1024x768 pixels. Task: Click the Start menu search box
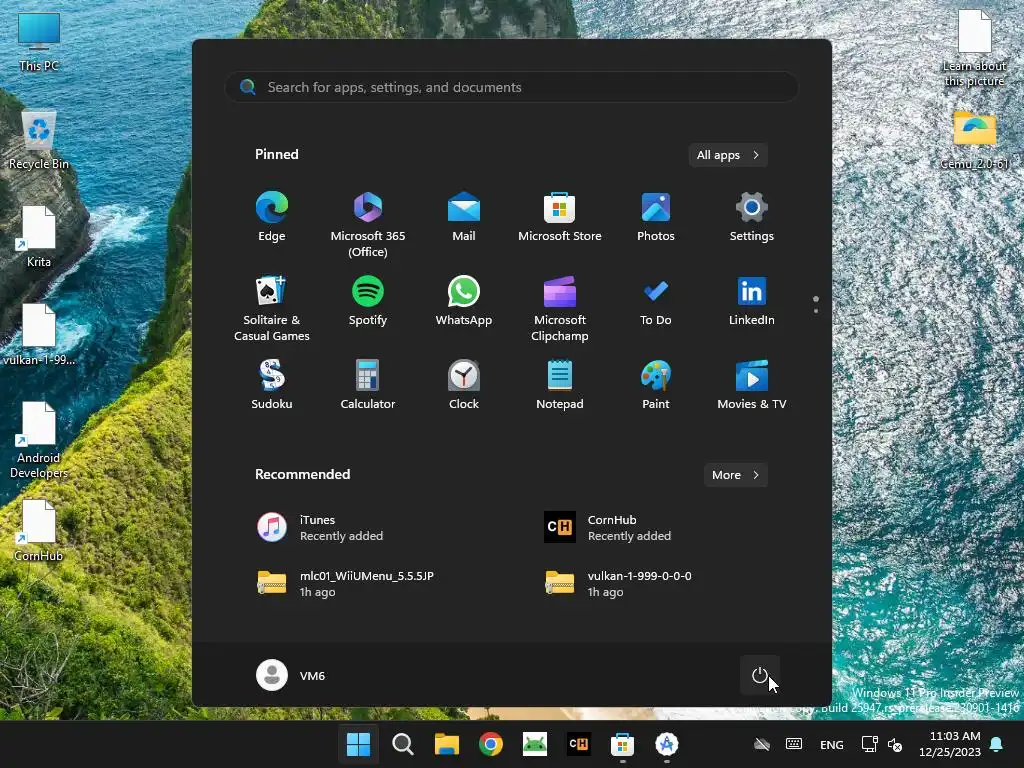coord(512,87)
